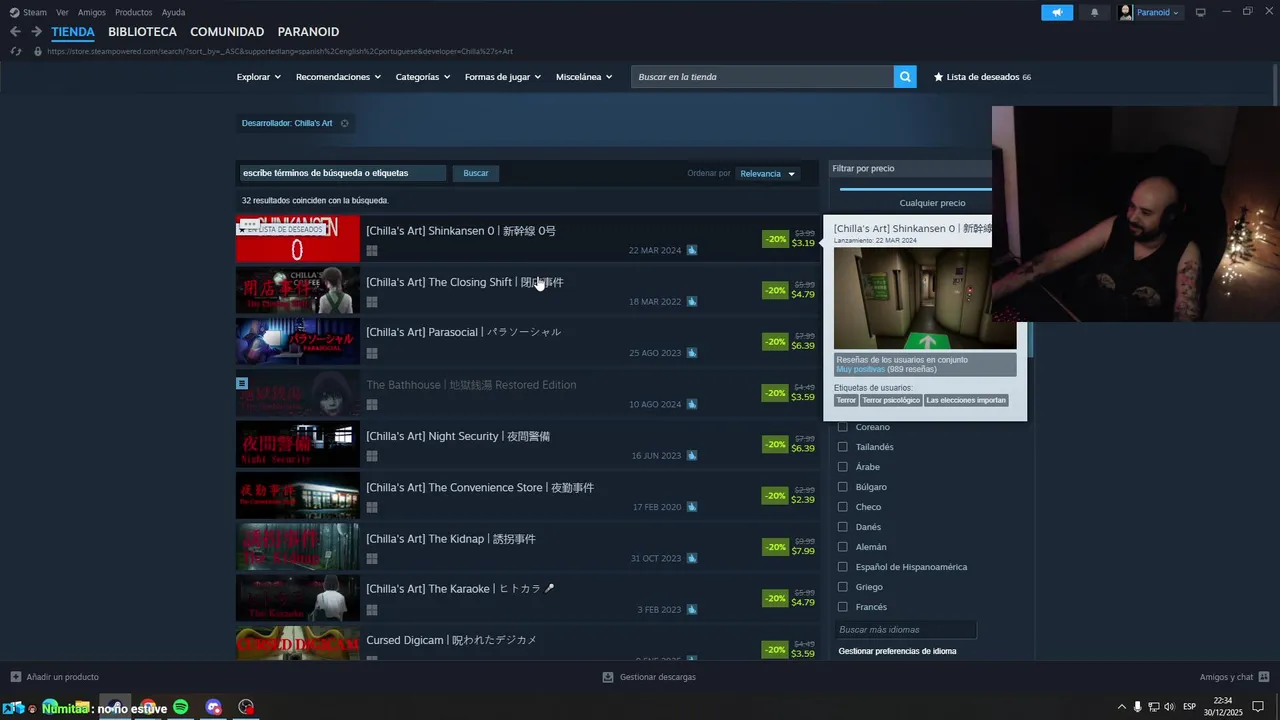Check the Búlgaro language checkbox
Viewport: 1280px width, 720px height.
tap(842, 487)
